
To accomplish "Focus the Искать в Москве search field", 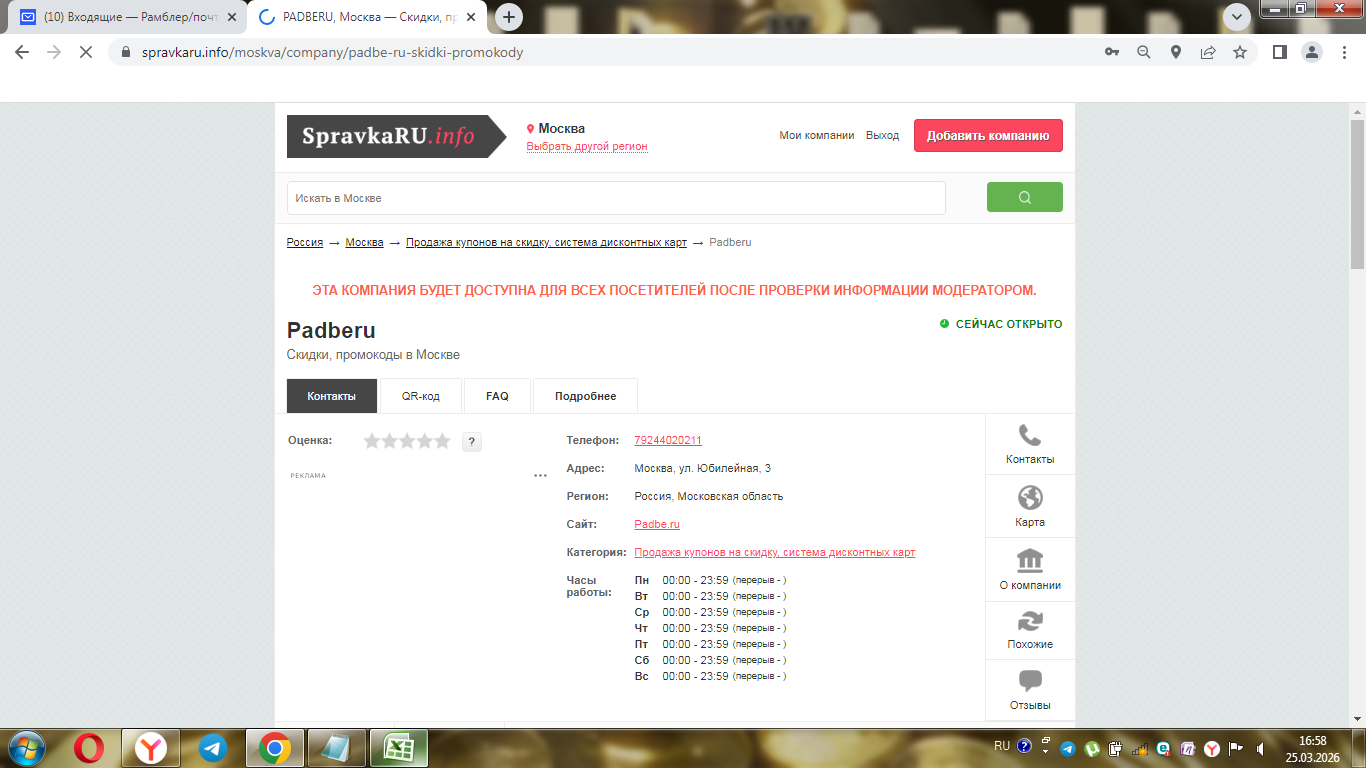I will point(616,198).
